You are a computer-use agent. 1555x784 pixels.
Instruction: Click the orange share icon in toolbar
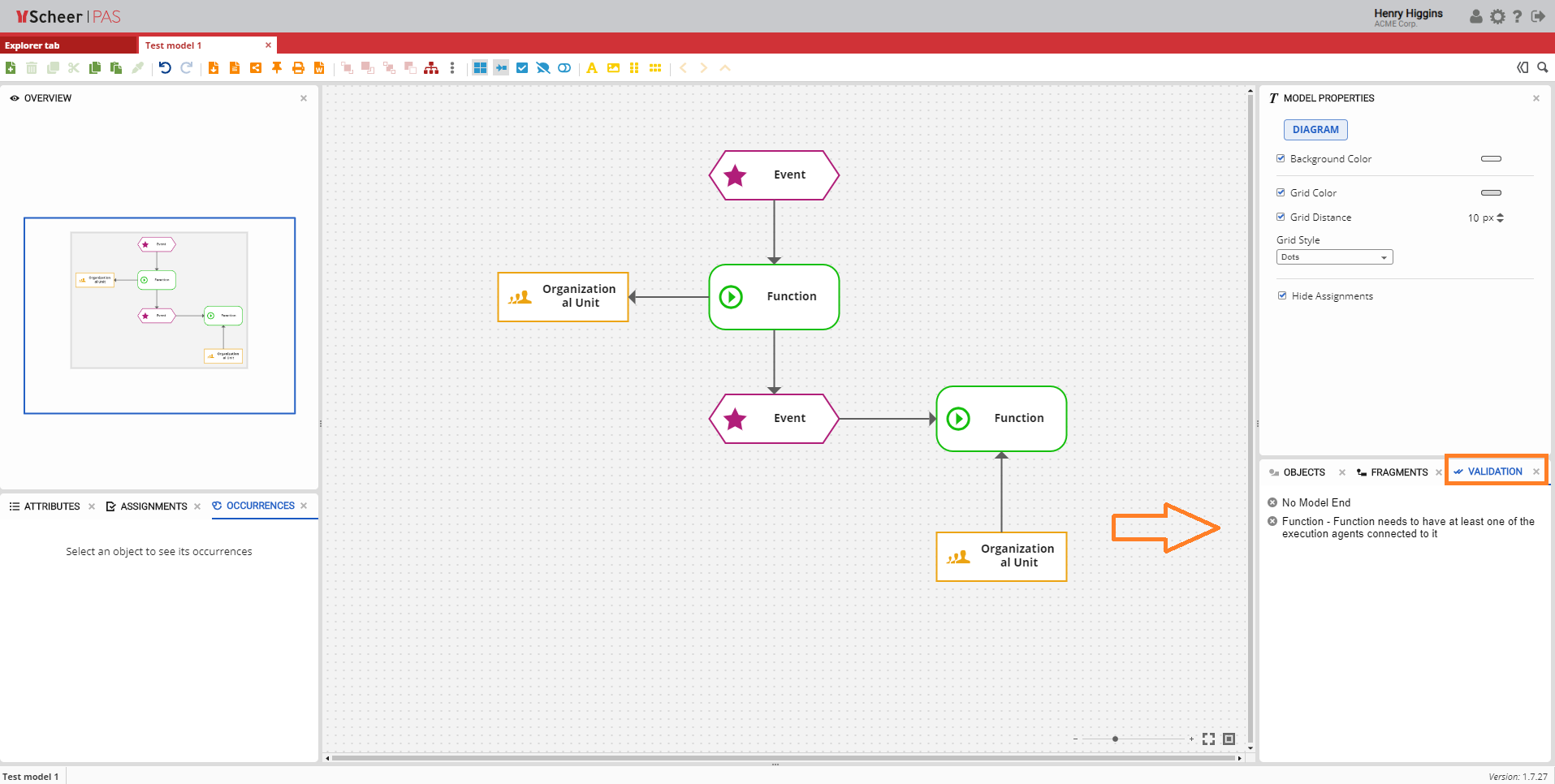click(x=256, y=68)
